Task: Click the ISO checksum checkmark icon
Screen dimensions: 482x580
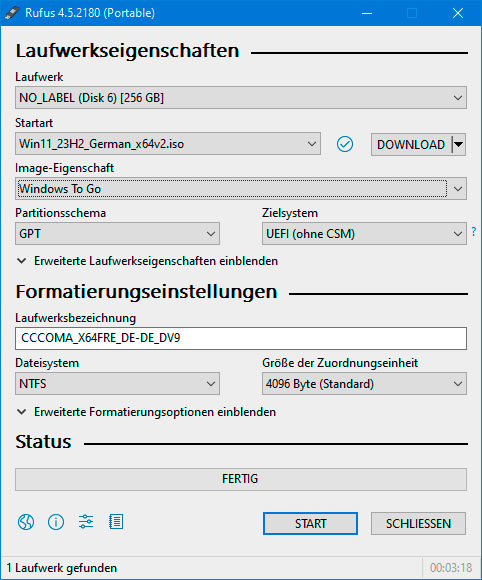Action: click(x=345, y=144)
